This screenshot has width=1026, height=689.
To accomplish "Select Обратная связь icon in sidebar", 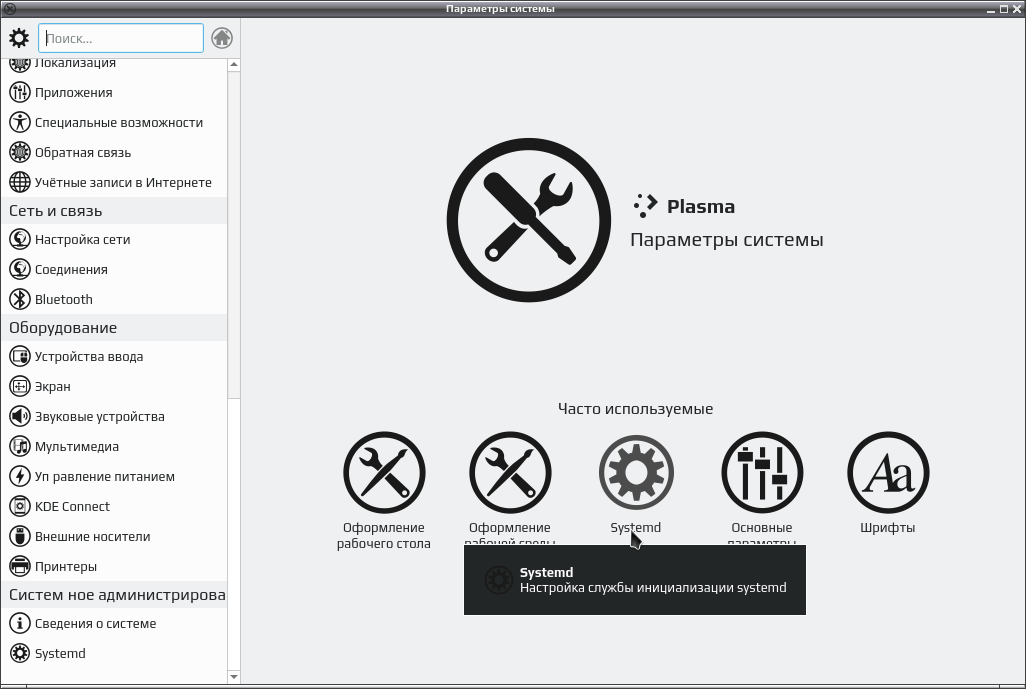I will pyautogui.click(x=20, y=152).
